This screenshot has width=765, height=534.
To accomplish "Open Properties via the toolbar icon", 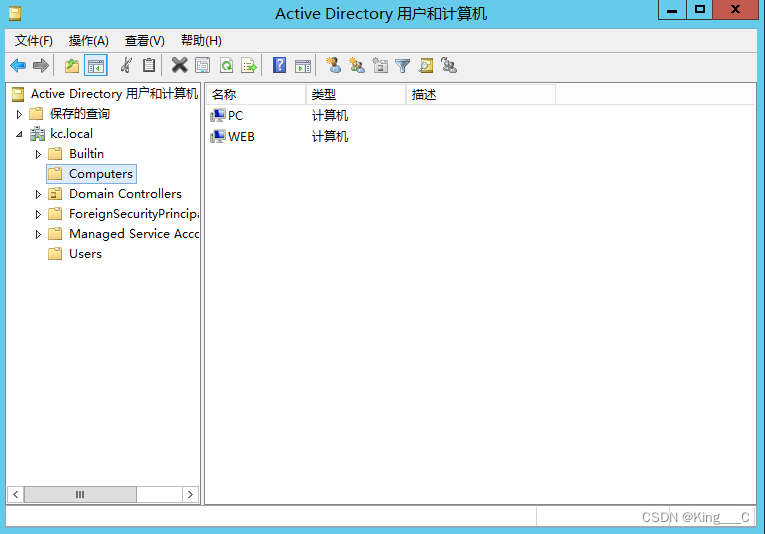I will (x=202, y=65).
